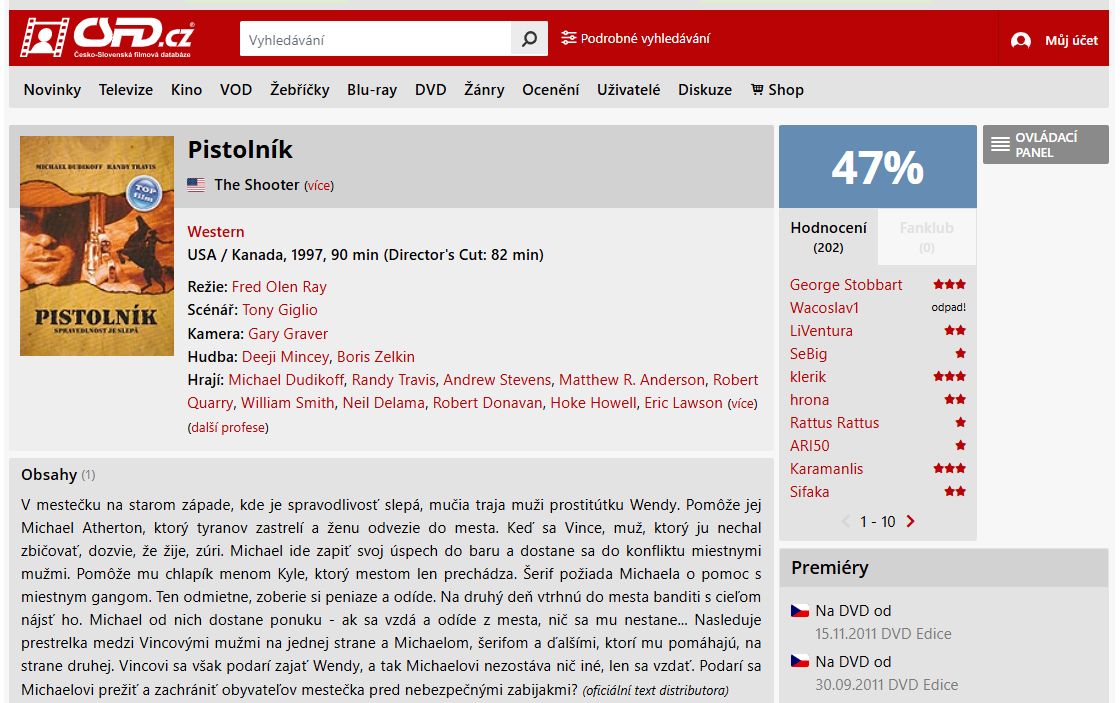This screenshot has width=1120, height=703.
Task: Go to the previous ratings page arrow
Action: pyautogui.click(x=846, y=522)
